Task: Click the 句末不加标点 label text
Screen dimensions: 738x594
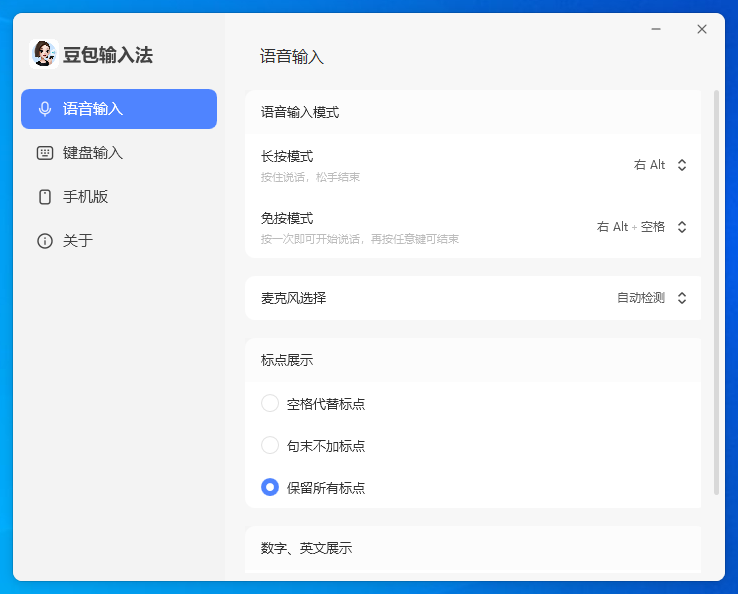Action: [x=326, y=446]
